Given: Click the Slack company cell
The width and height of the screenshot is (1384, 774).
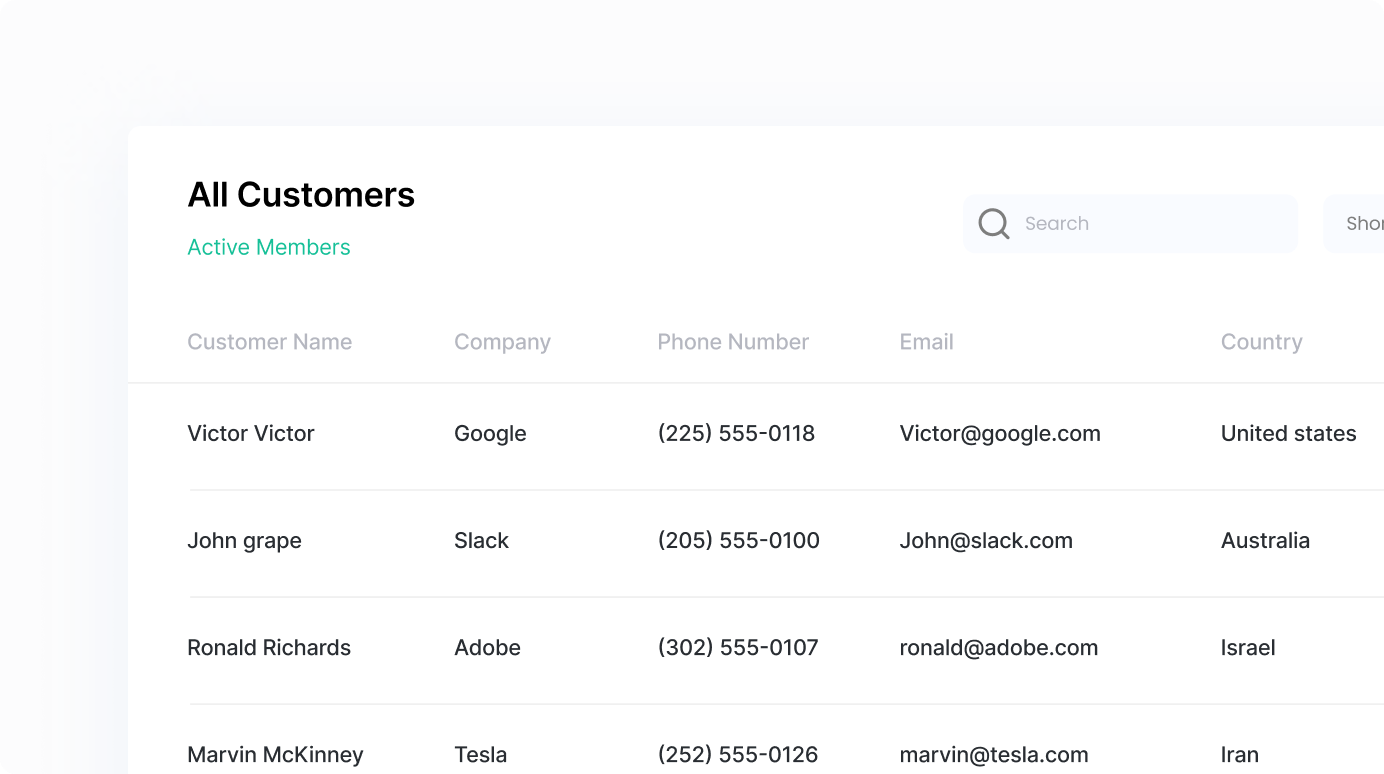Looking at the screenshot, I should [x=481, y=540].
